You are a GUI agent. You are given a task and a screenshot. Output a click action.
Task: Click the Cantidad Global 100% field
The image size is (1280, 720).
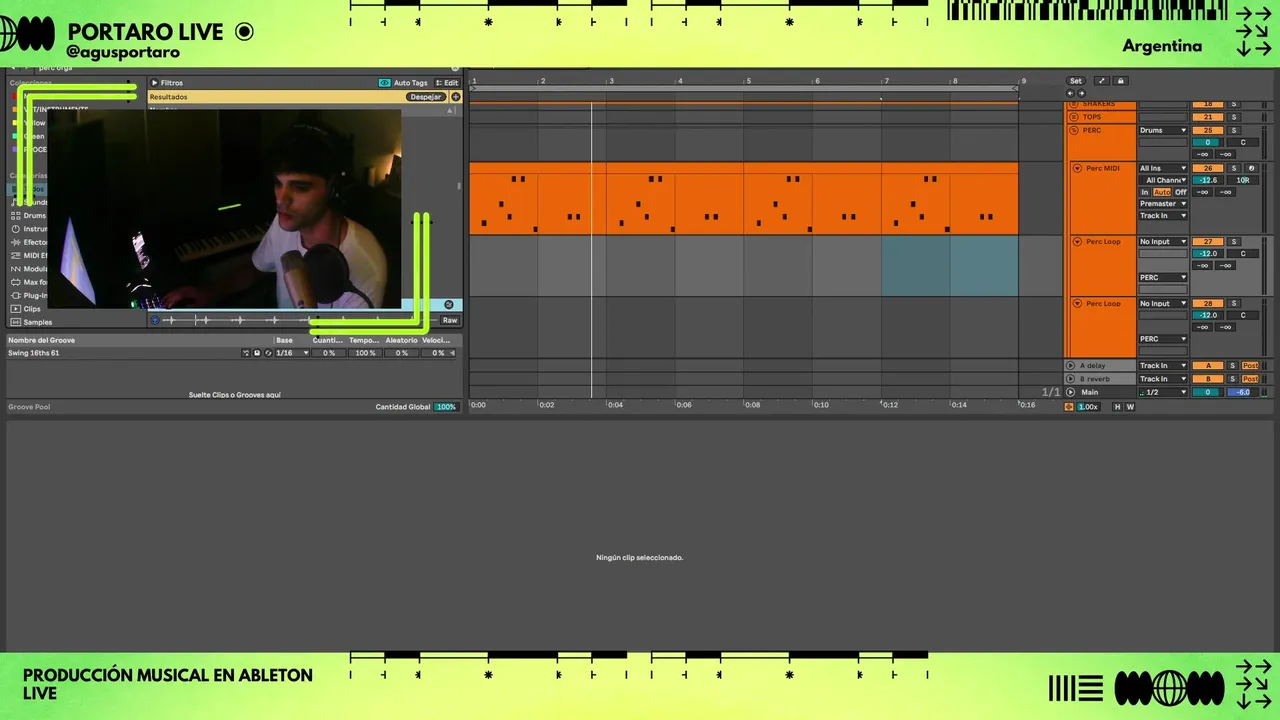[x=446, y=407]
